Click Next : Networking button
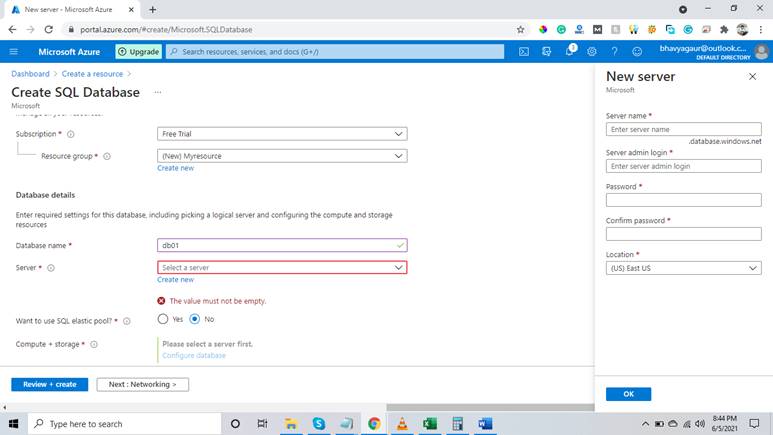 click(142, 384)
